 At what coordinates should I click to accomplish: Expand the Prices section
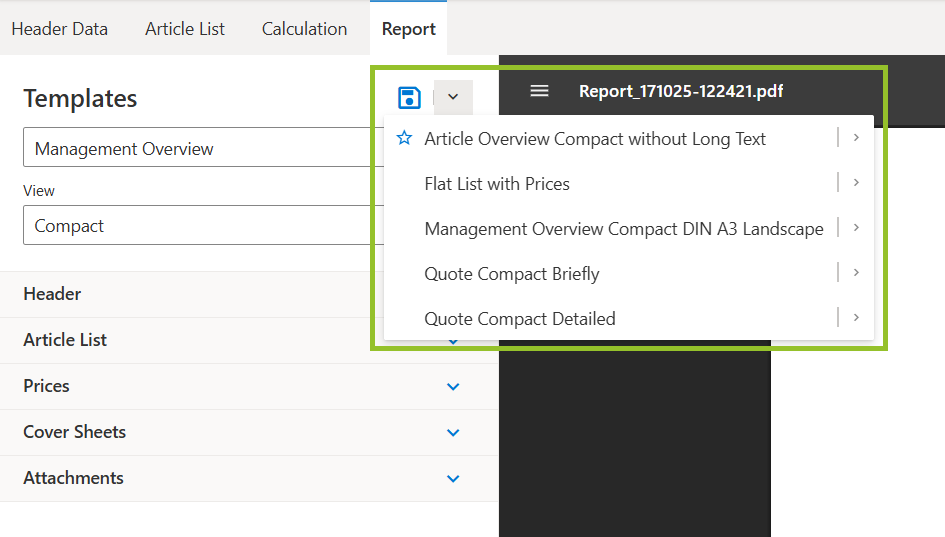[453, 387]
